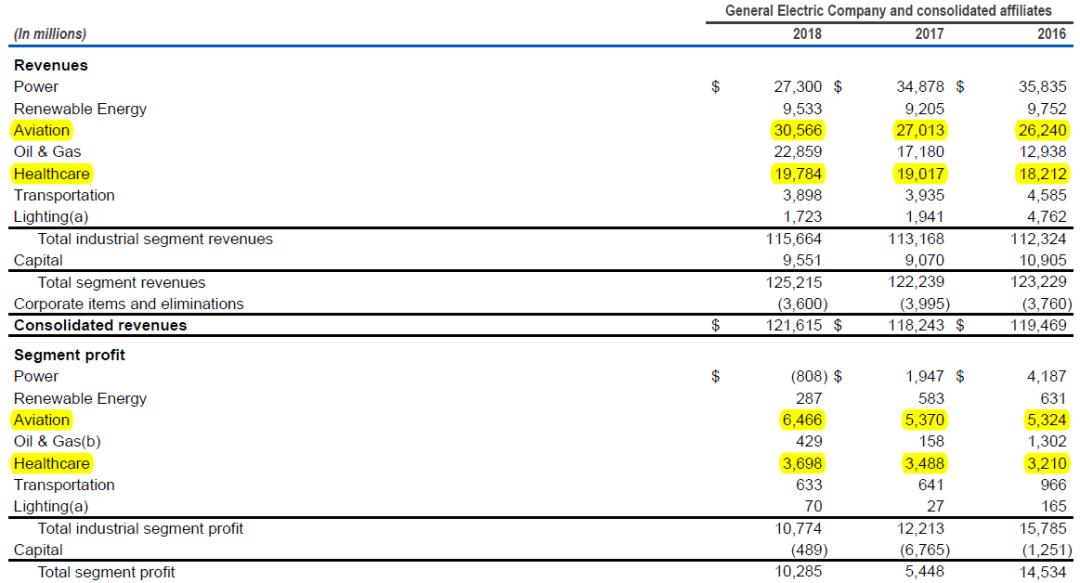
Task: Click Total industrial segment revenues label
Action: click(x=155, y=239)
